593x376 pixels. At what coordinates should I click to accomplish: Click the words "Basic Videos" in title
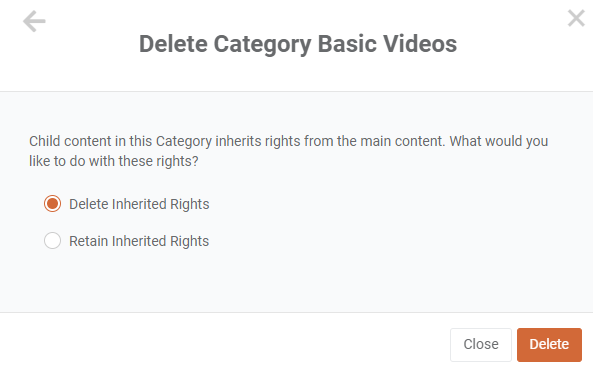pos(387,44)
